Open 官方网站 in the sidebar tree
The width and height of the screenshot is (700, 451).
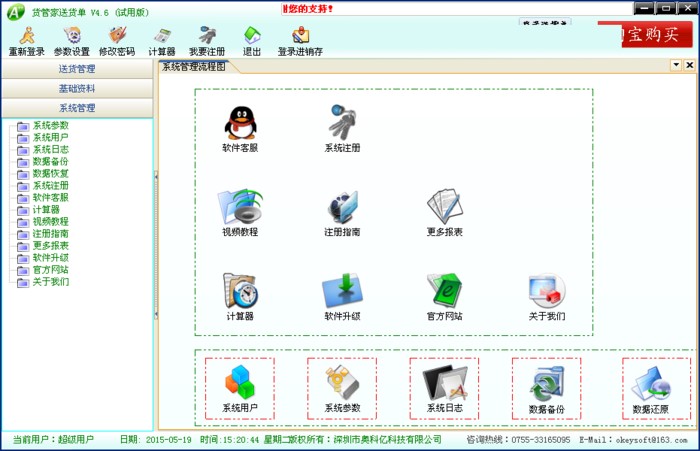(50, 270)
